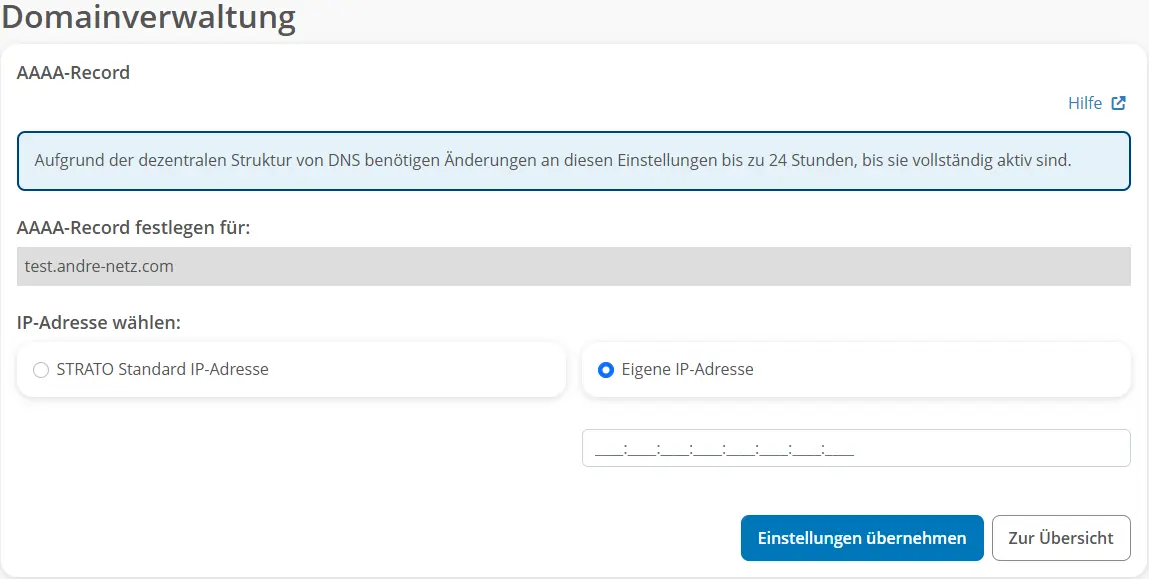This screenshot has width=1149, height=579.
Task: Click the Domainverwaltung page title
Action: 148,18
